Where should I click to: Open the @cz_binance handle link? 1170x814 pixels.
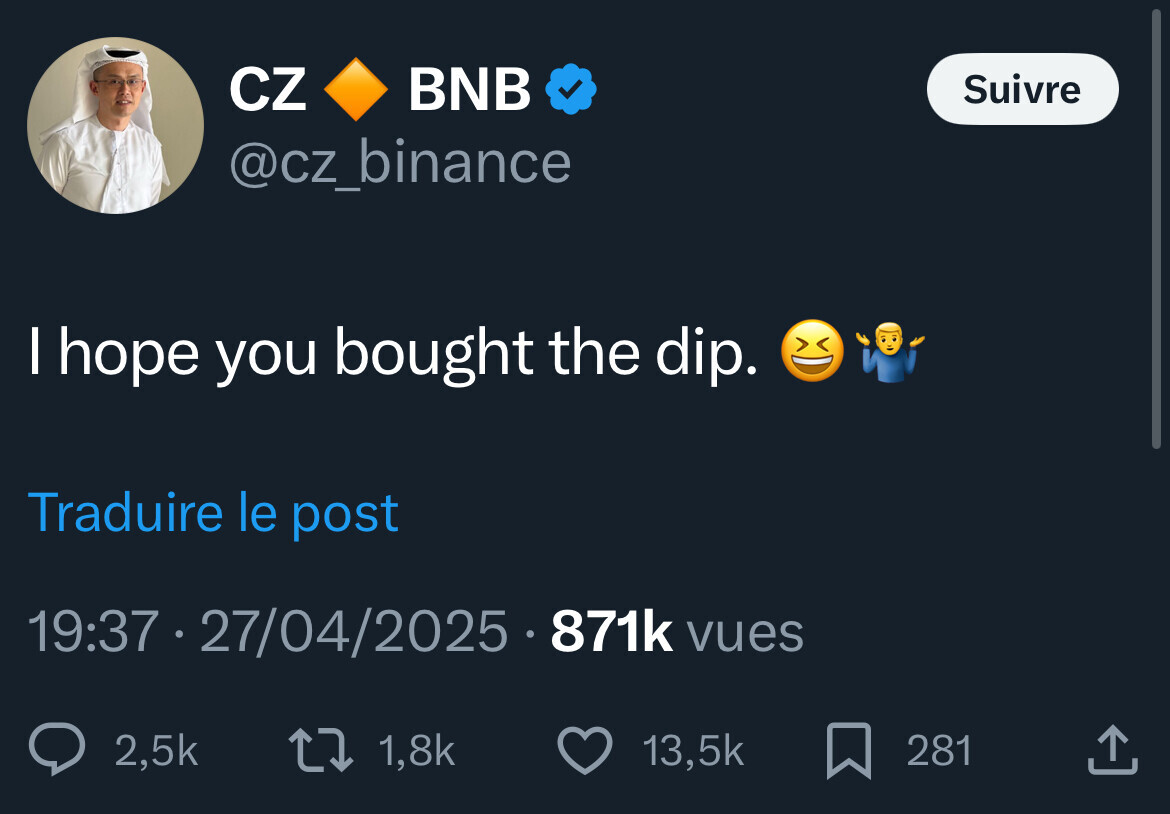click(400, 163)
